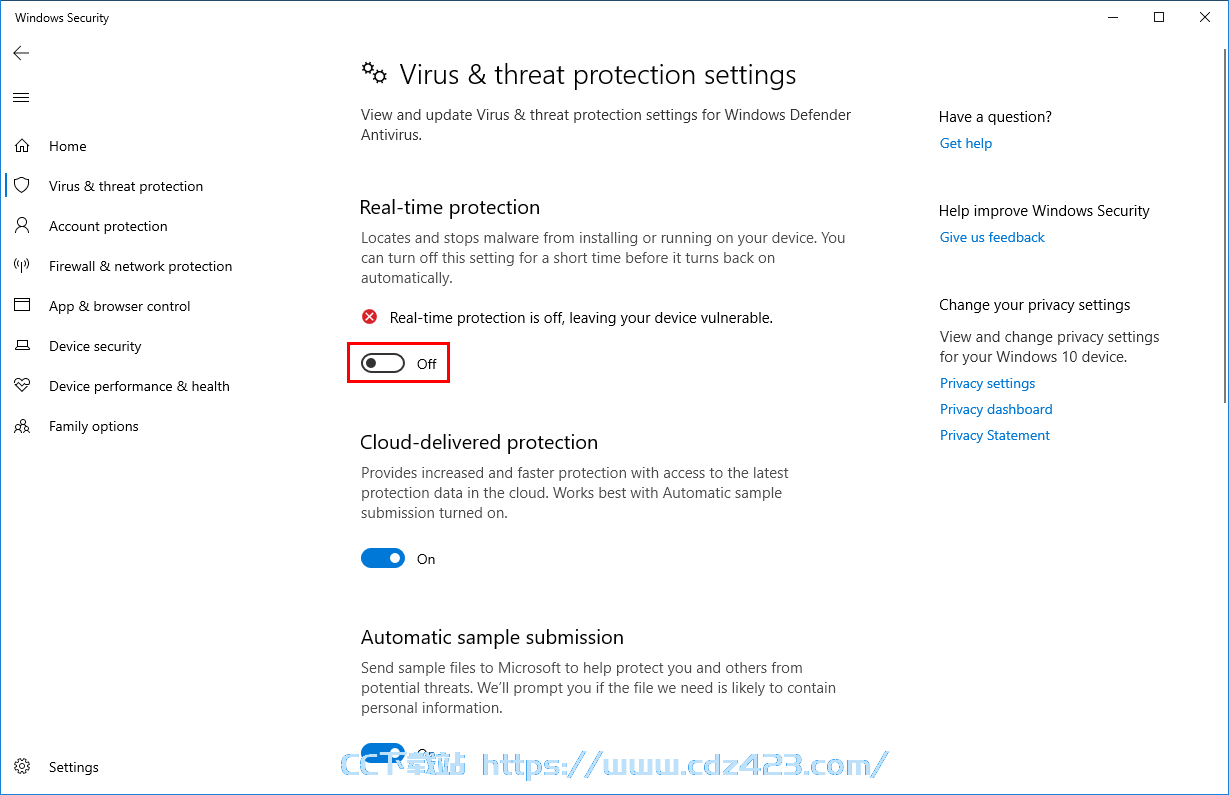Viewport: 1229px width, 795px height.
Task: Click the Account protection person icon
Action: click(22, 226)
